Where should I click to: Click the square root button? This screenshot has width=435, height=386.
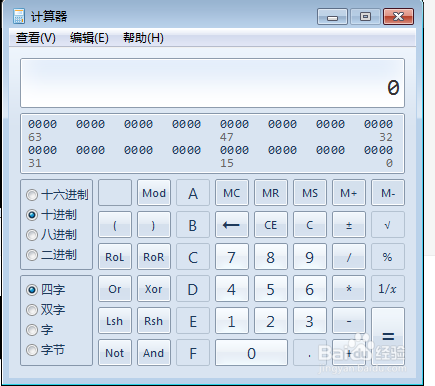tap(388, 225)
